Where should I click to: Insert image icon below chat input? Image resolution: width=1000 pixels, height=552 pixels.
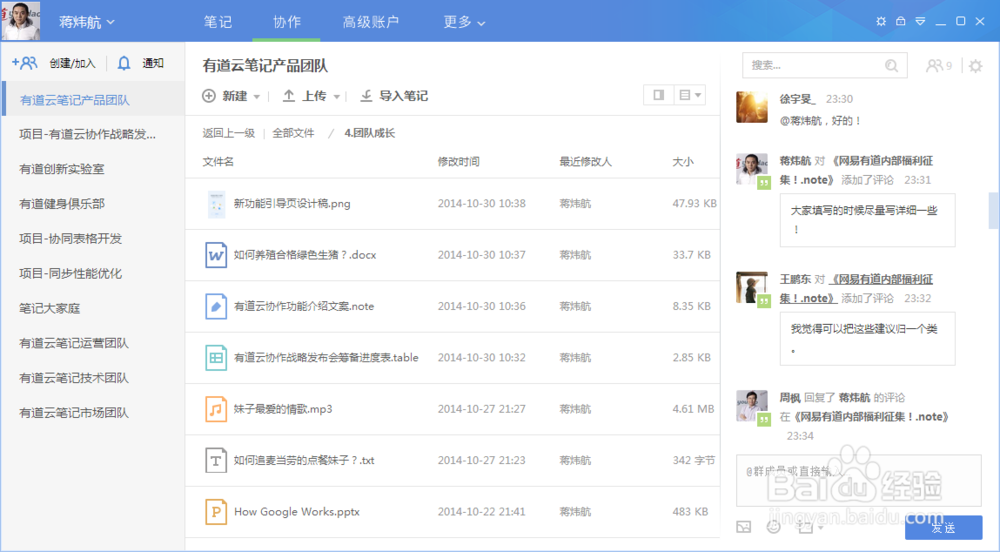(x=744, y=527)
